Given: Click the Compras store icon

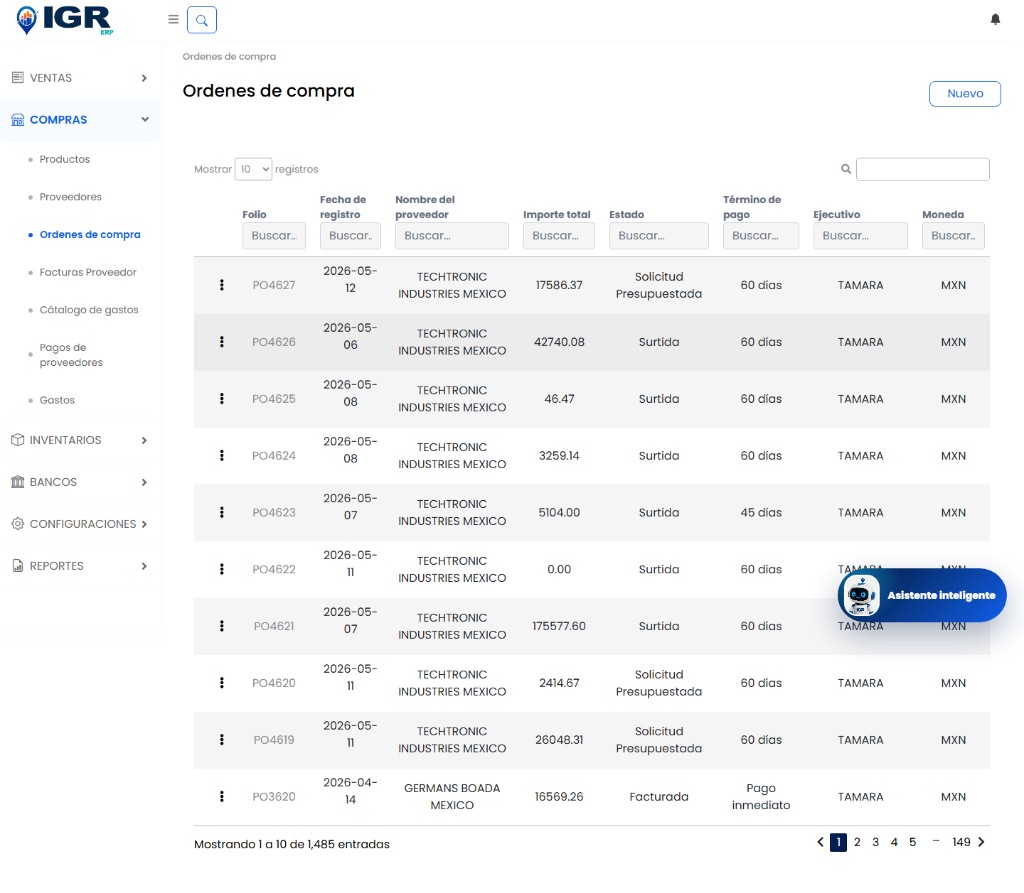Looking at the screenshot, I should (x=18, y=120).
